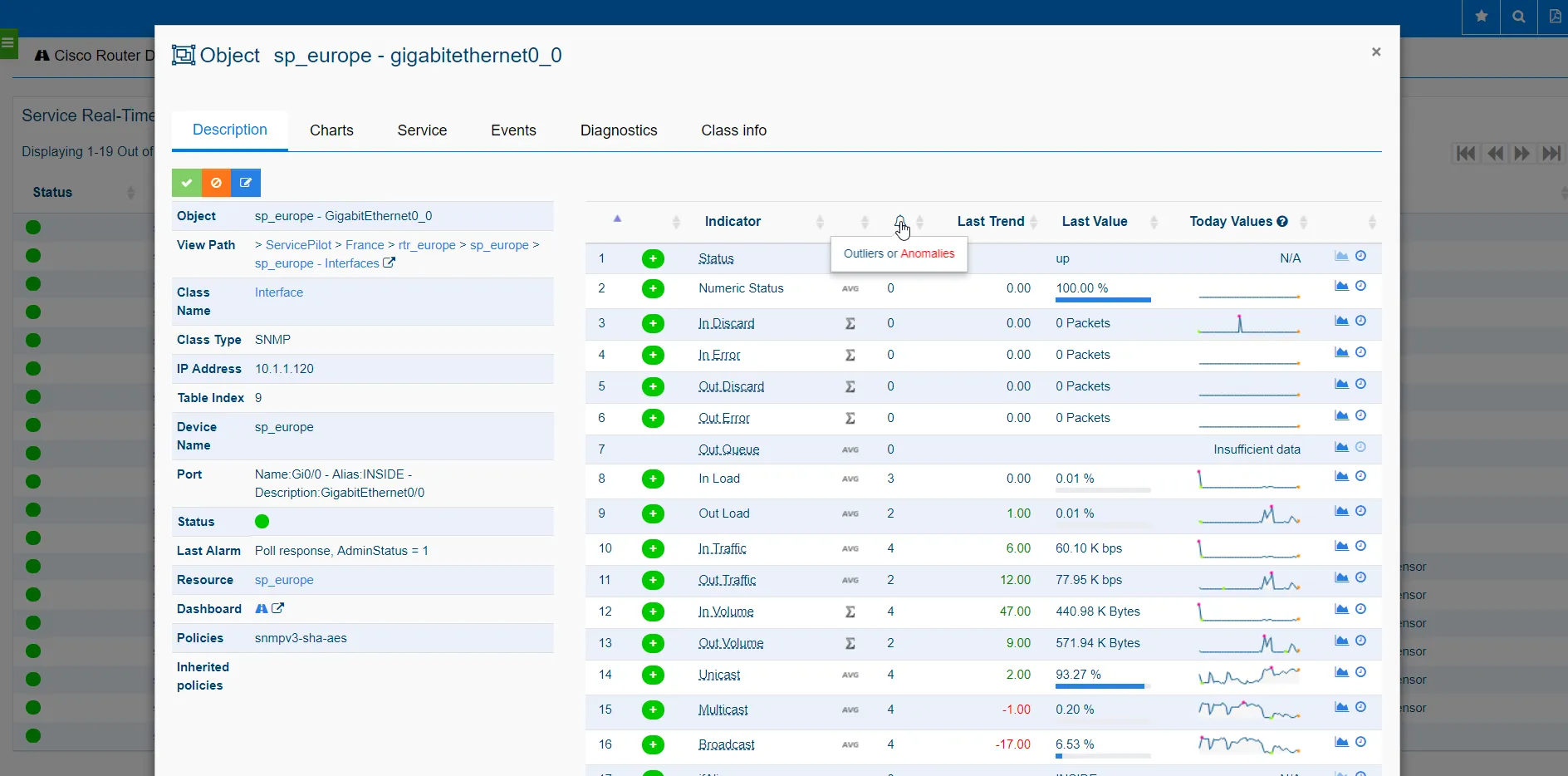Switch to the Diagnostics tab

(619, 130)
